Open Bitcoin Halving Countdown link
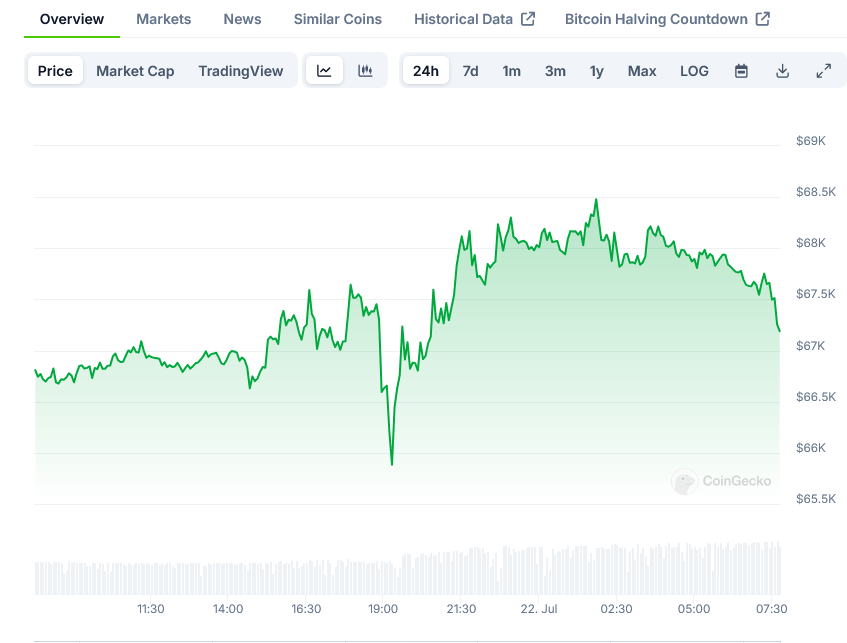Image resolution: width=847 pixels, height=643 pixels. (656, 19)
